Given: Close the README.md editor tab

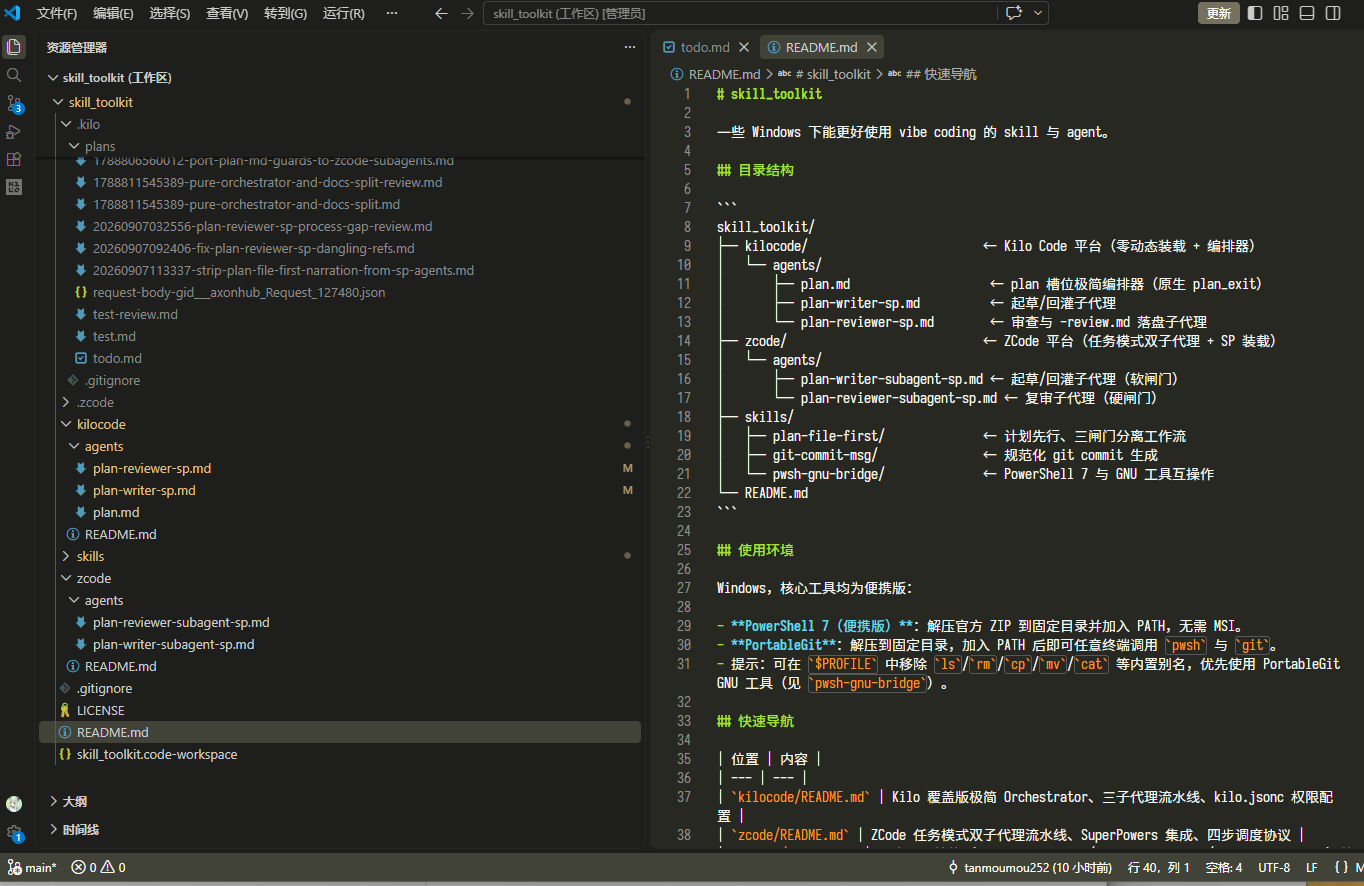Looking at the screenshot, I should (872, 47).
